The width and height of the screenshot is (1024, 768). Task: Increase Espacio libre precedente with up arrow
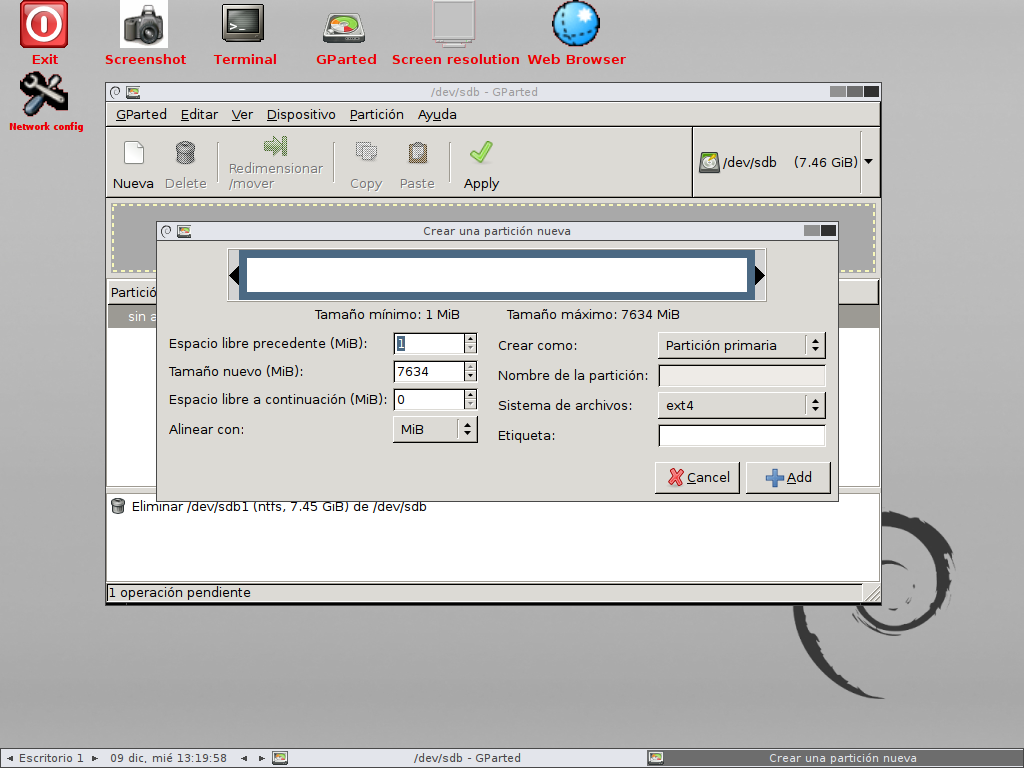point(470,338)
